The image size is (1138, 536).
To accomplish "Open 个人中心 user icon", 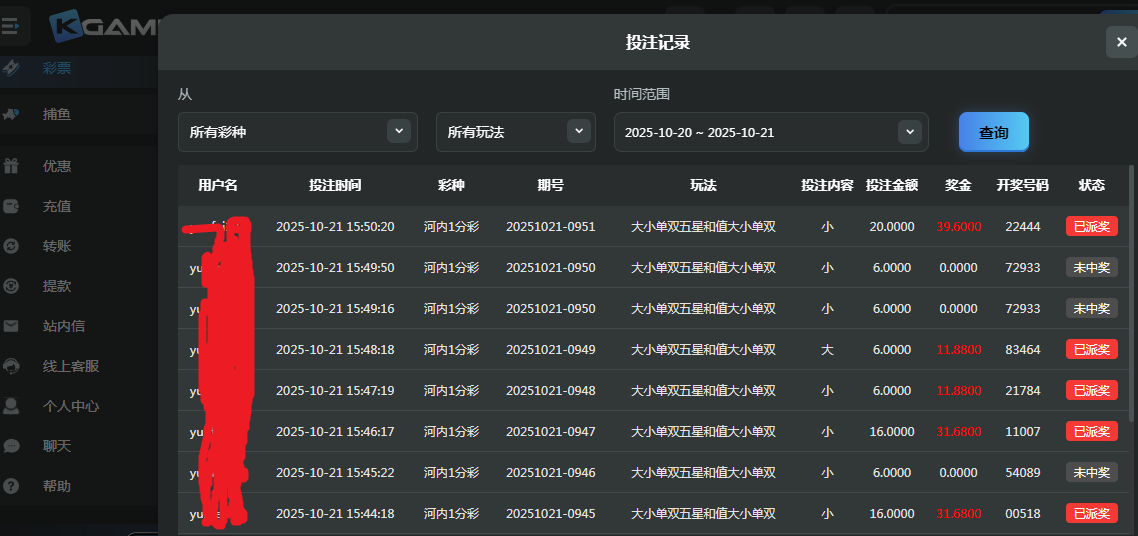I will point(11,406).
